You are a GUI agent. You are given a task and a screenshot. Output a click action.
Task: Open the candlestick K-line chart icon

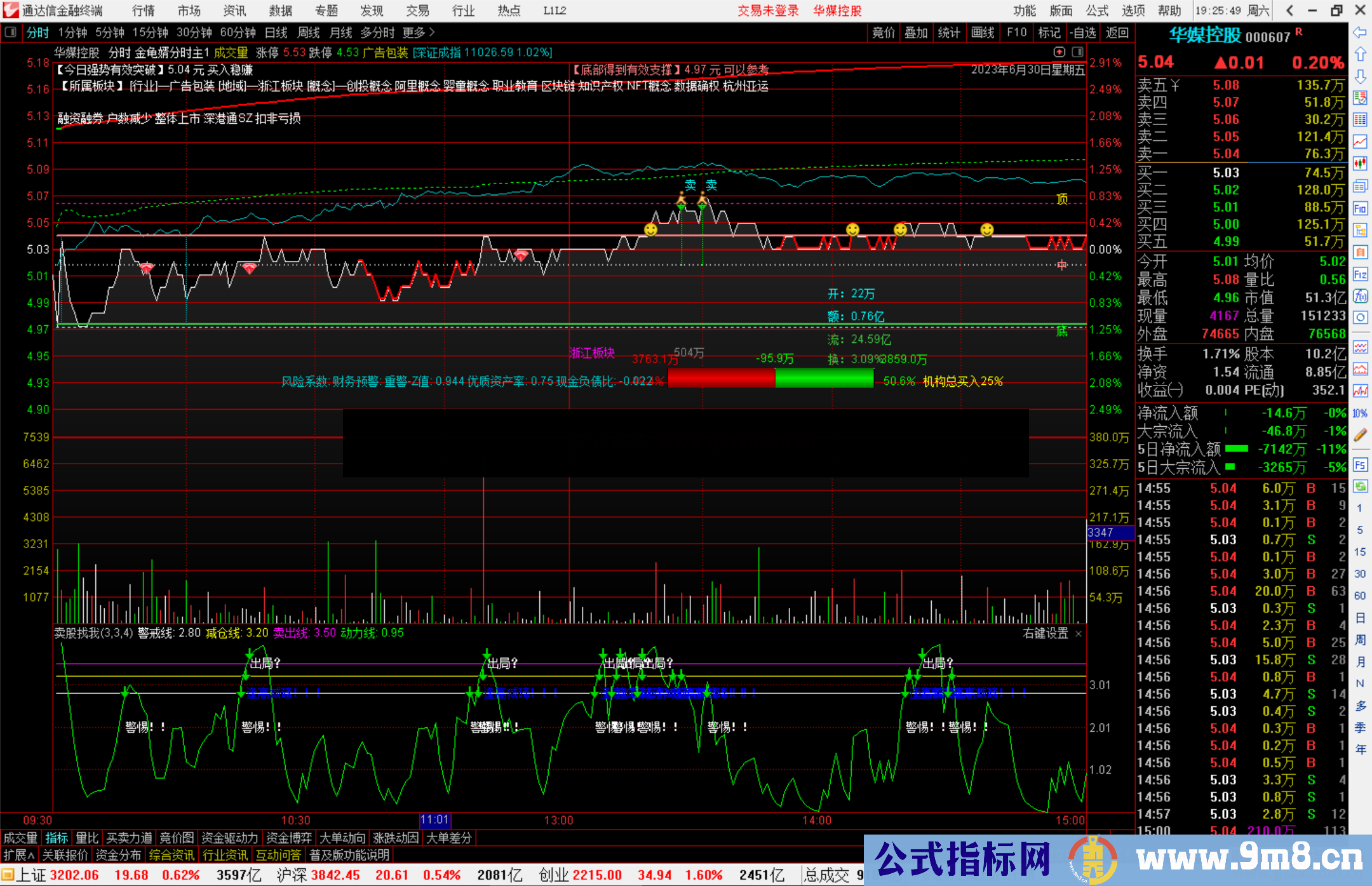[1360, 164]
